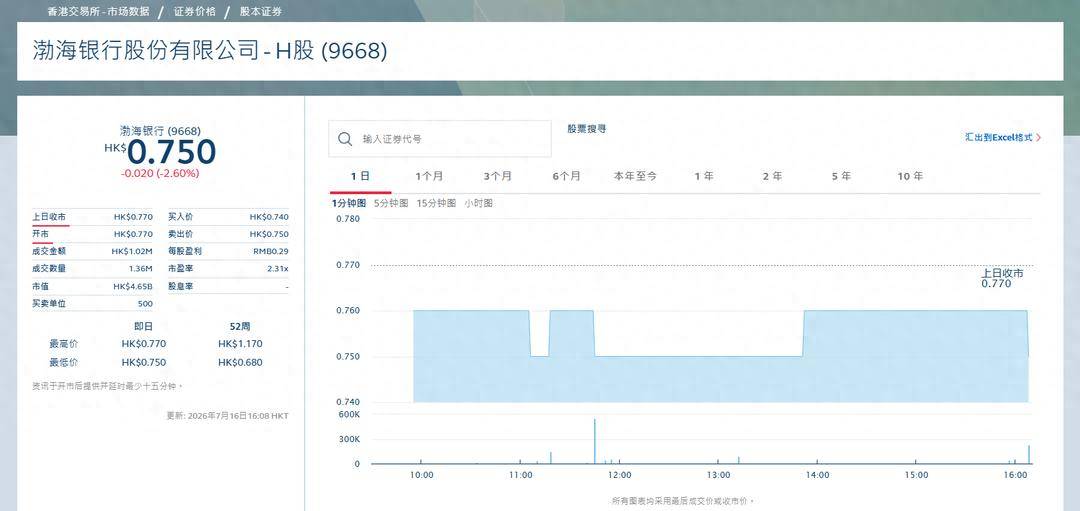Click the tall volume bar before 12:00

(x=594, y=441)
